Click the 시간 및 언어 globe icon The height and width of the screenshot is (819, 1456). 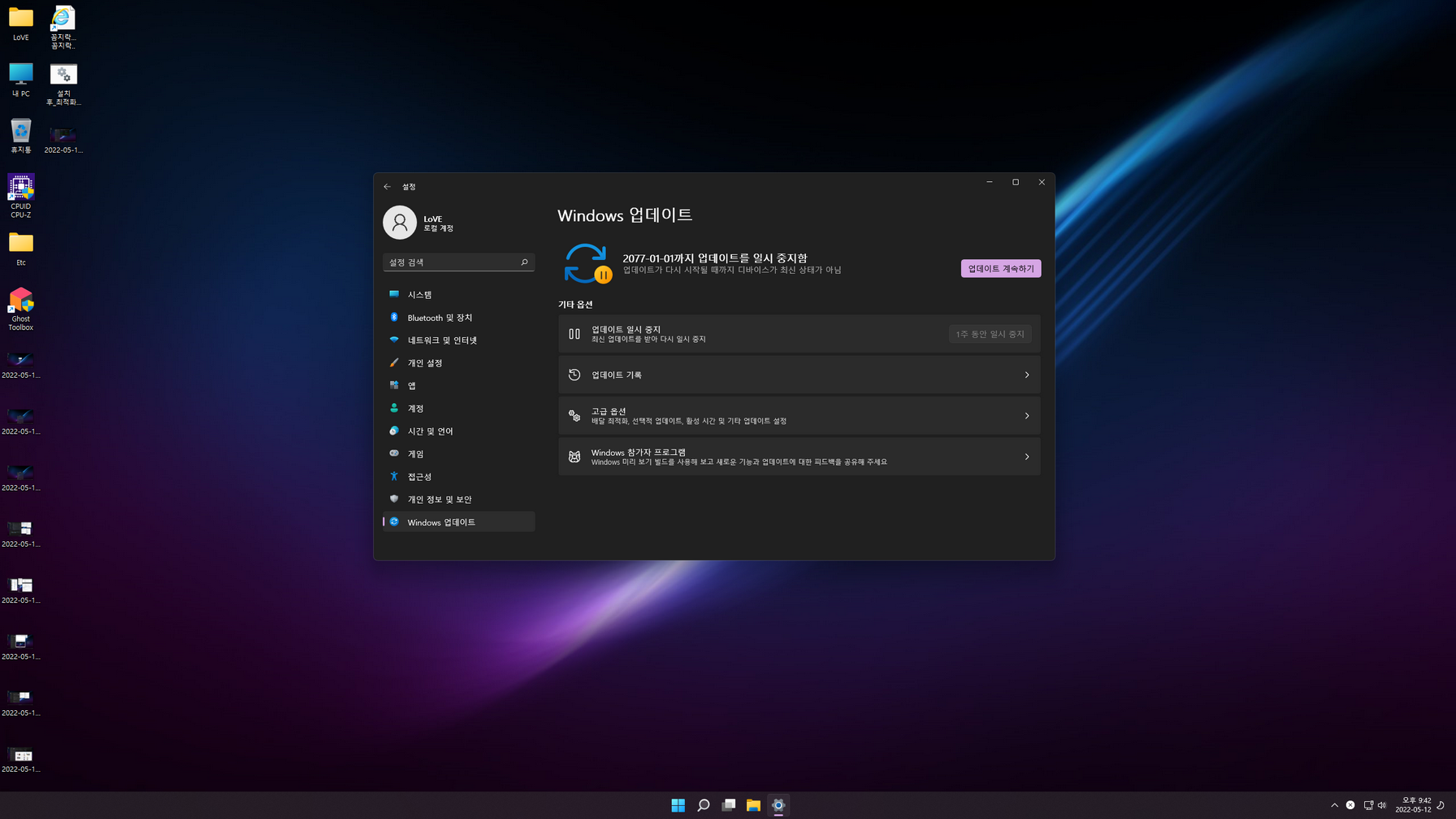pos(394,431)
